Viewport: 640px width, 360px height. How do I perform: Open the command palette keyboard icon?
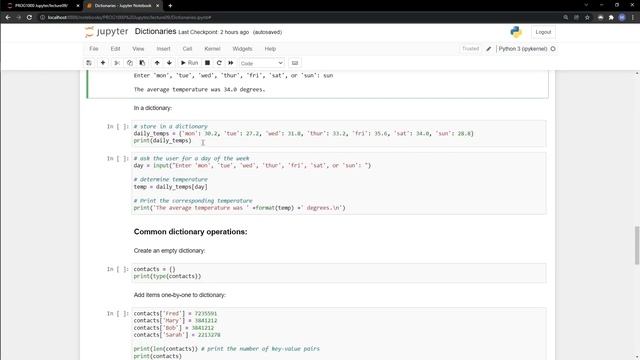pos(295,63)
